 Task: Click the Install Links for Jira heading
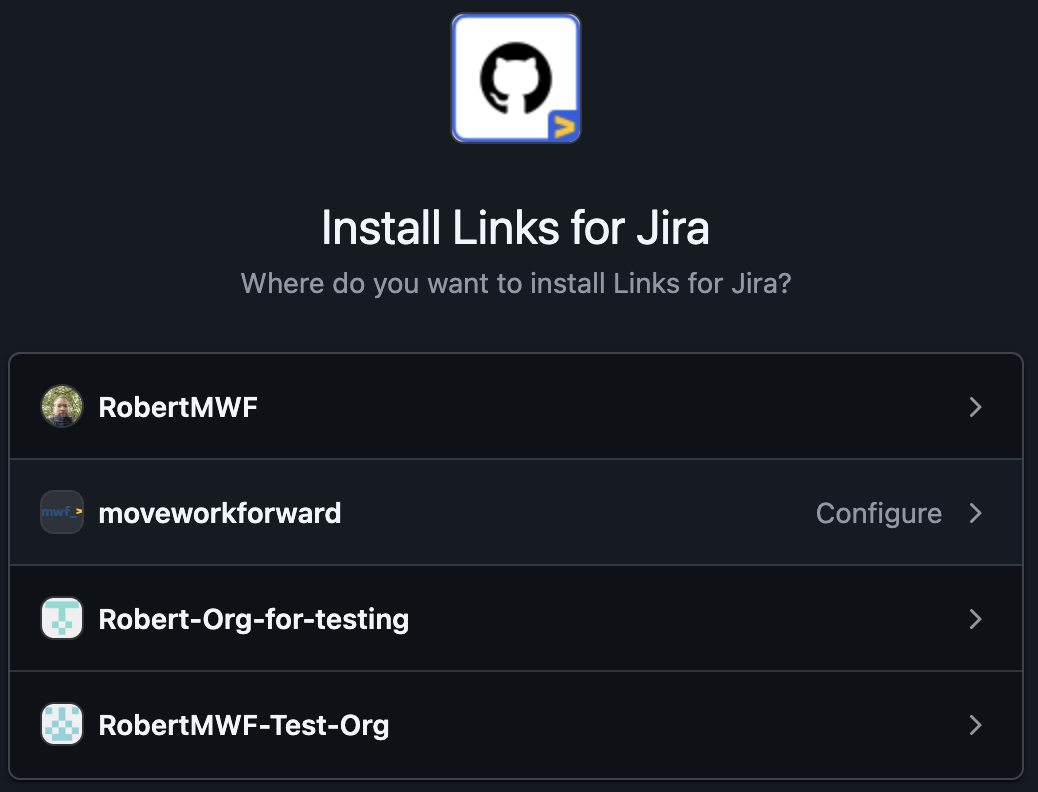(516, 228)
